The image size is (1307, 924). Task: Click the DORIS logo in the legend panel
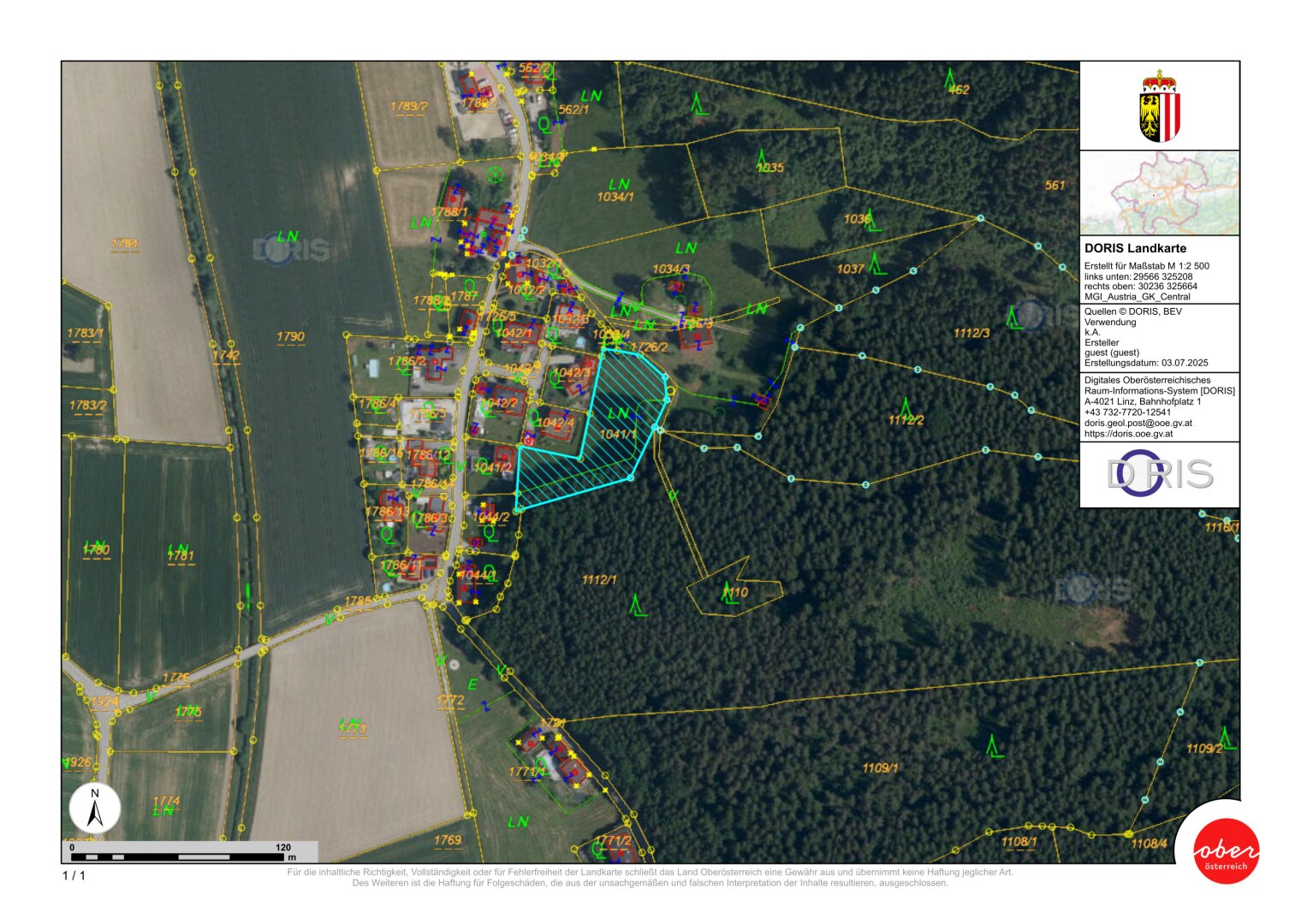pyautogui.click(x=1160, y=474)
